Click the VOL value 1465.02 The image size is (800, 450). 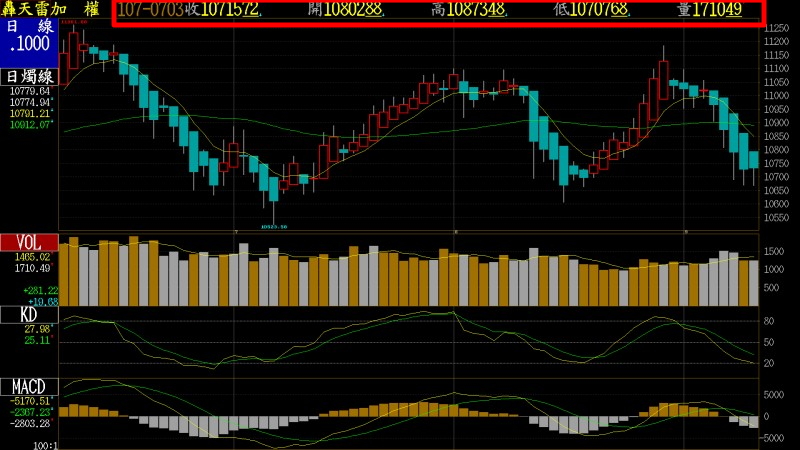[x=31, y=257]
